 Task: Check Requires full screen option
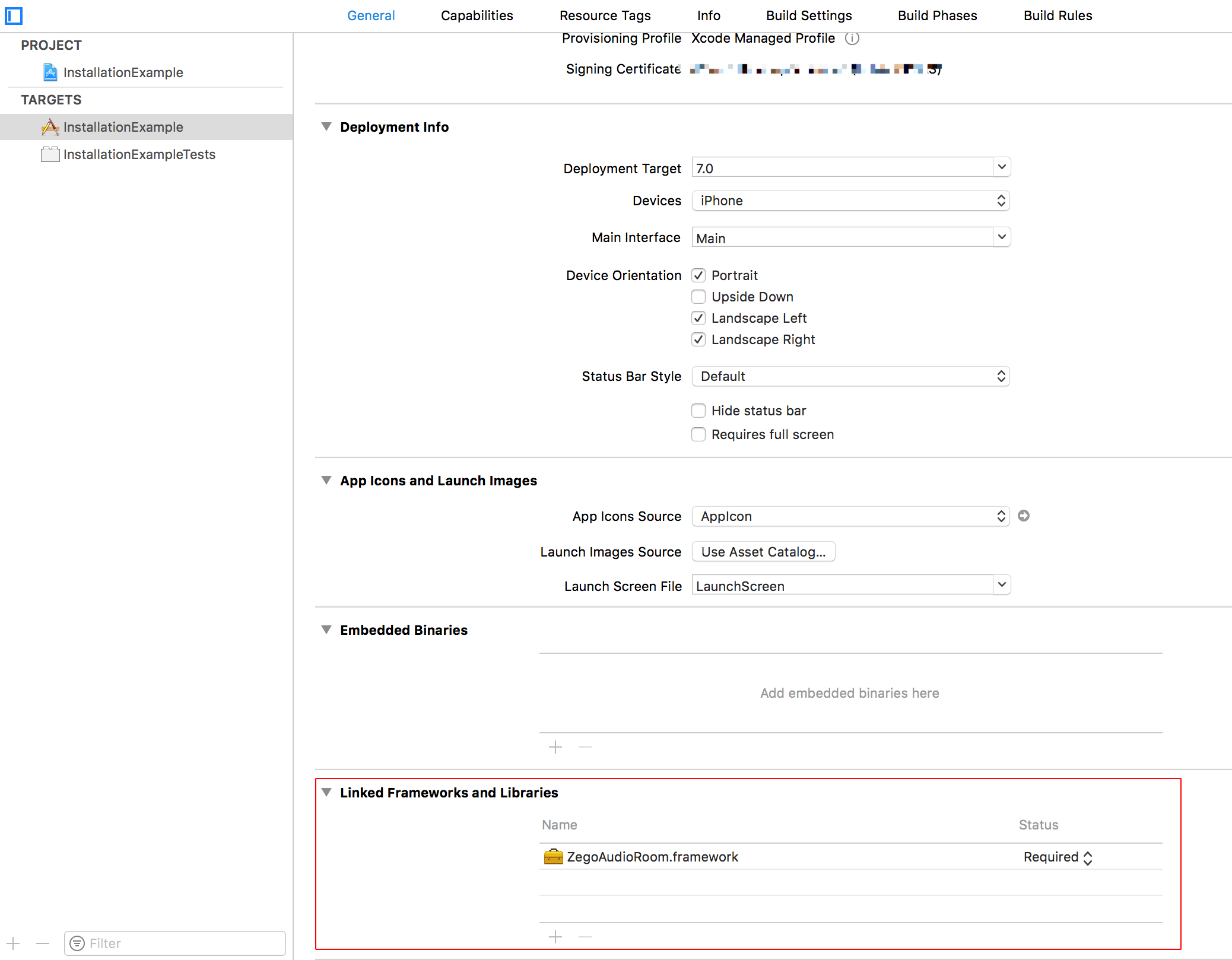pos(698,434)
